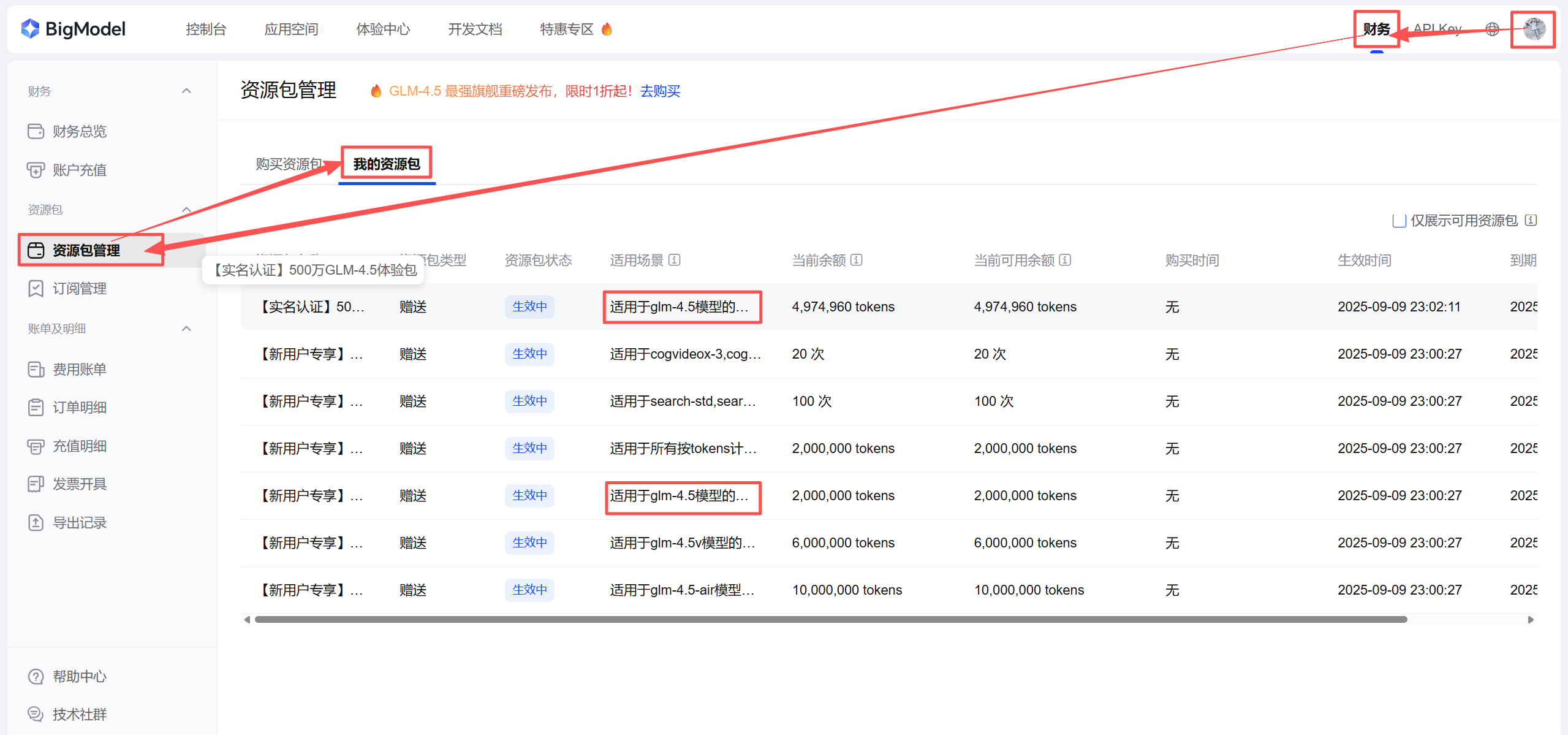
Task: Click the 2025-09-09 23:02:11 effective time
Action: (x=1399, y=307)
